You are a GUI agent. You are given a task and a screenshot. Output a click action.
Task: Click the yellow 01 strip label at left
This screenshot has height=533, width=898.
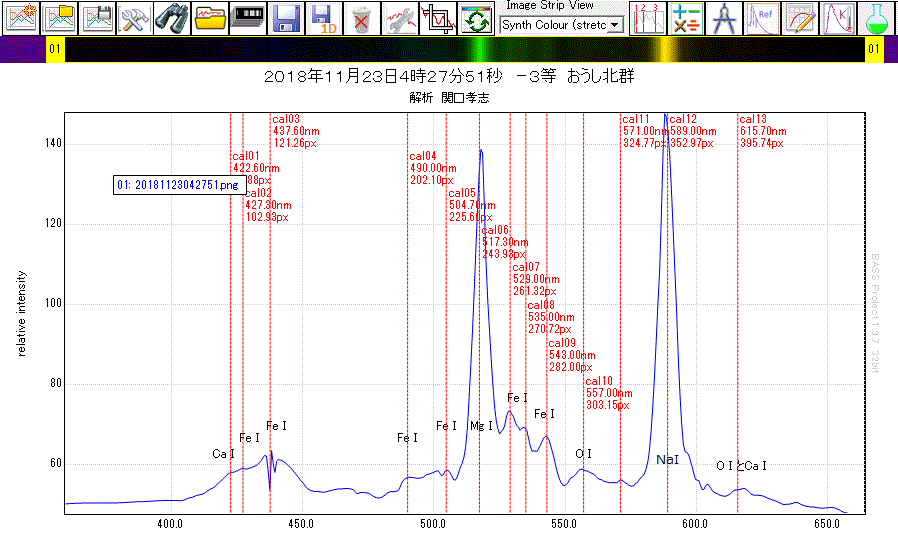point(56,49)
